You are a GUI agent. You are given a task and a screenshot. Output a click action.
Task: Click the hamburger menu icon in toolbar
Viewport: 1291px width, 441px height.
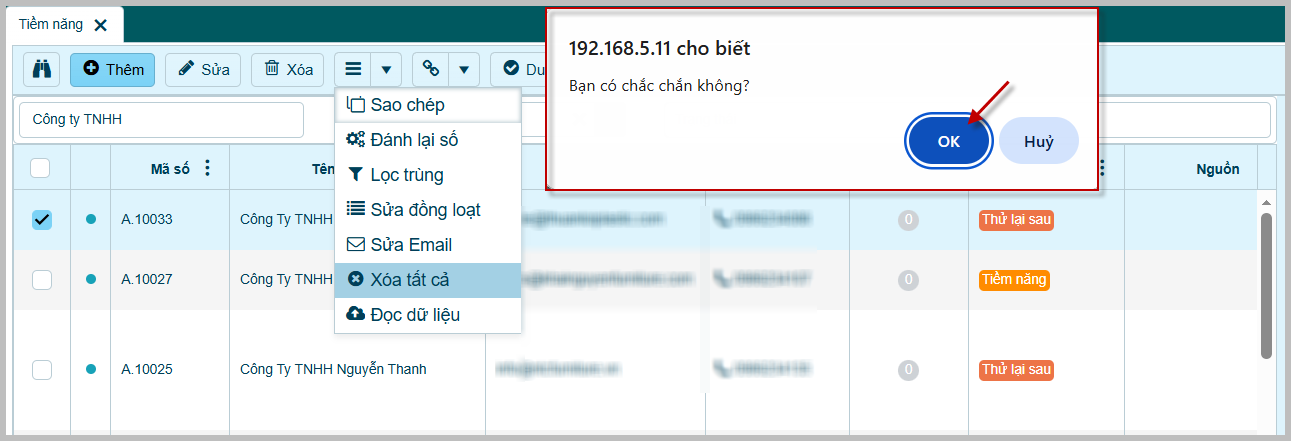coord(353,69)
